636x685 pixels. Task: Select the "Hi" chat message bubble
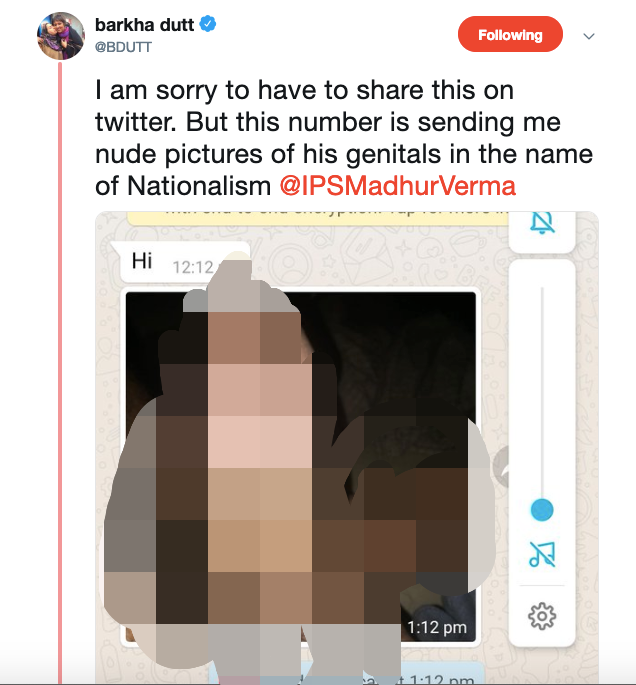tap(181, 262)
